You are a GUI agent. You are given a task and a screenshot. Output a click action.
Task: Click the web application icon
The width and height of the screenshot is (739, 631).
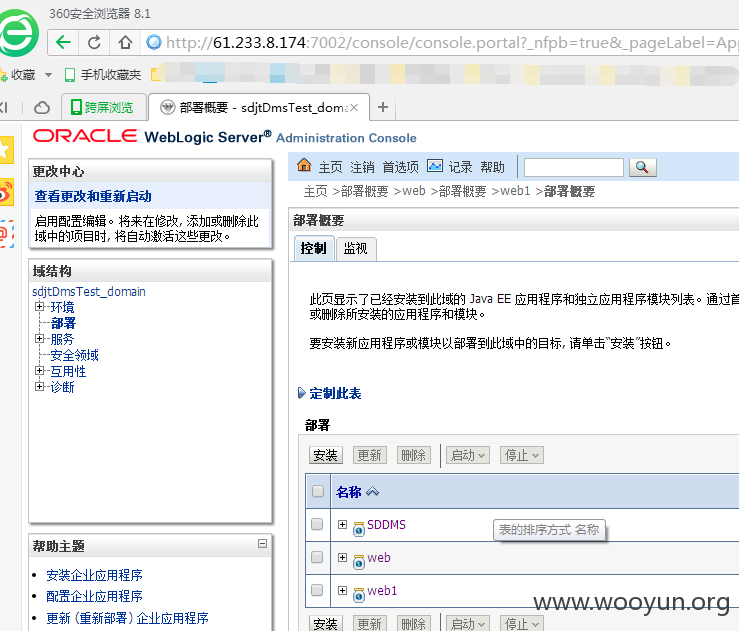tap(359, 562)
